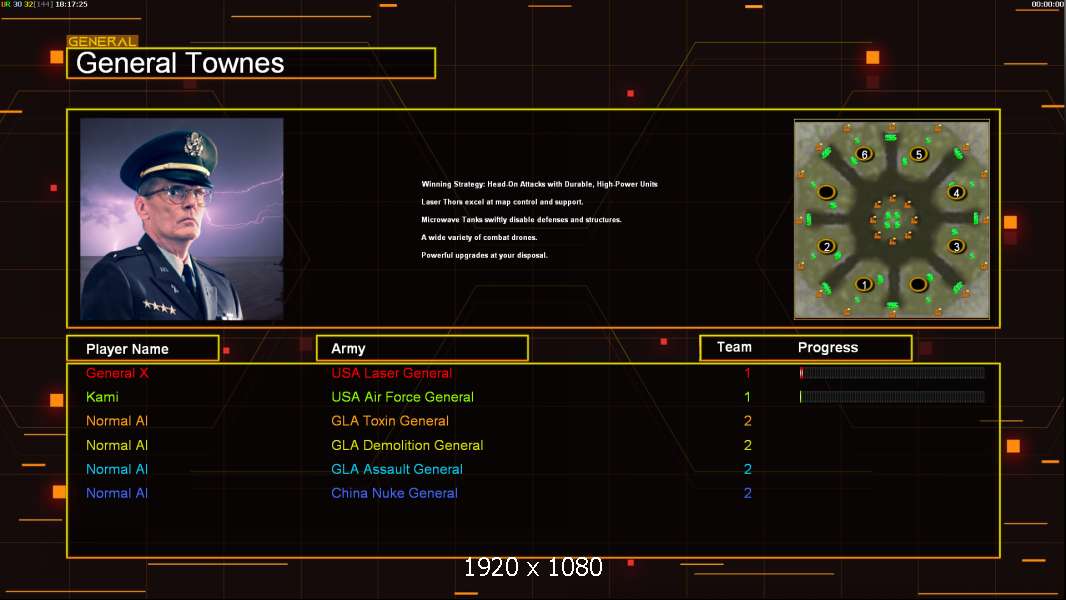Image resolution: width=1066 pixels, height=600 pixels.
Task: Click the green structures at the minimap center
Action: click(x=892, y=219)
